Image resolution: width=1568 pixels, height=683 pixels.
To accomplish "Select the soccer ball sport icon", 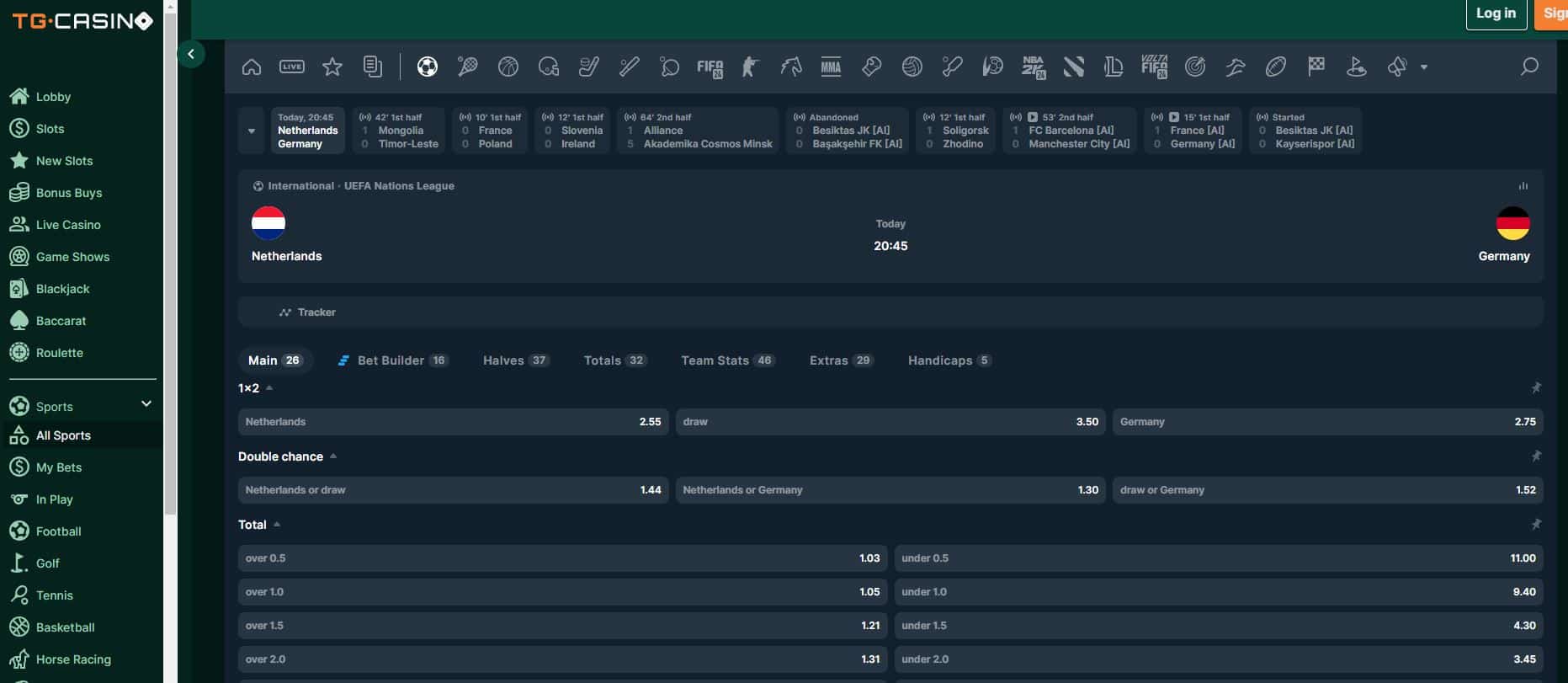I will pos(428,67).
